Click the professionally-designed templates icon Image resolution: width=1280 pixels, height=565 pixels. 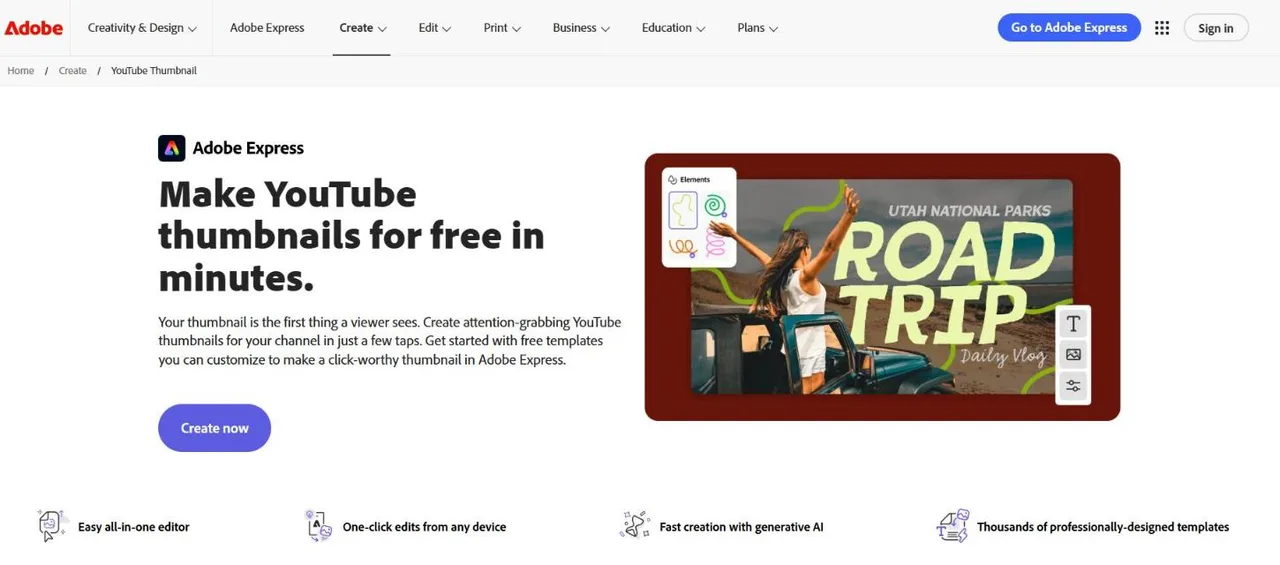(x=953, y=526)
